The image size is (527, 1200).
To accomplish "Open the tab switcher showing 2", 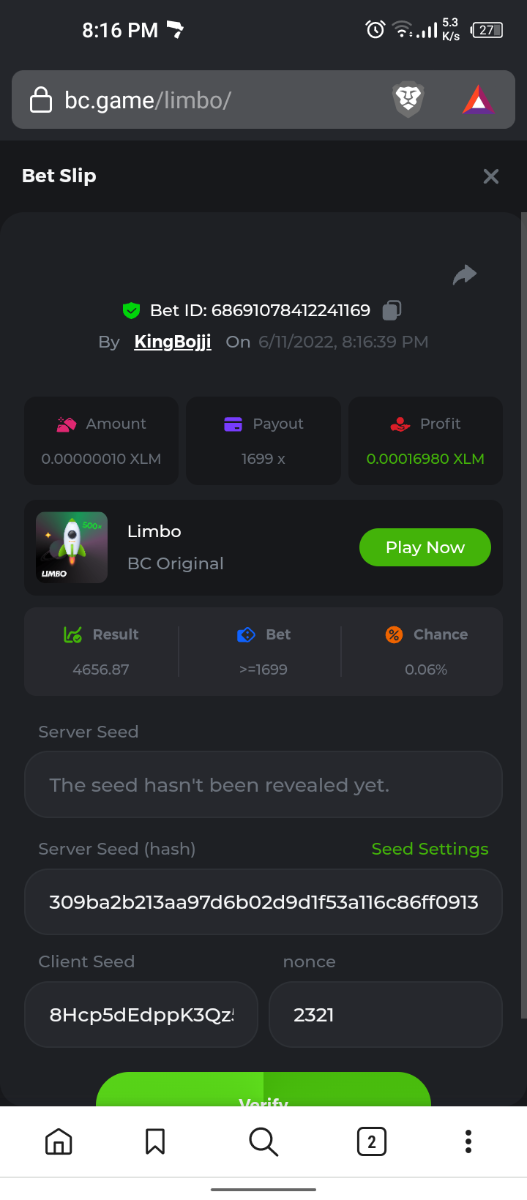I will tap(371, 1141).
